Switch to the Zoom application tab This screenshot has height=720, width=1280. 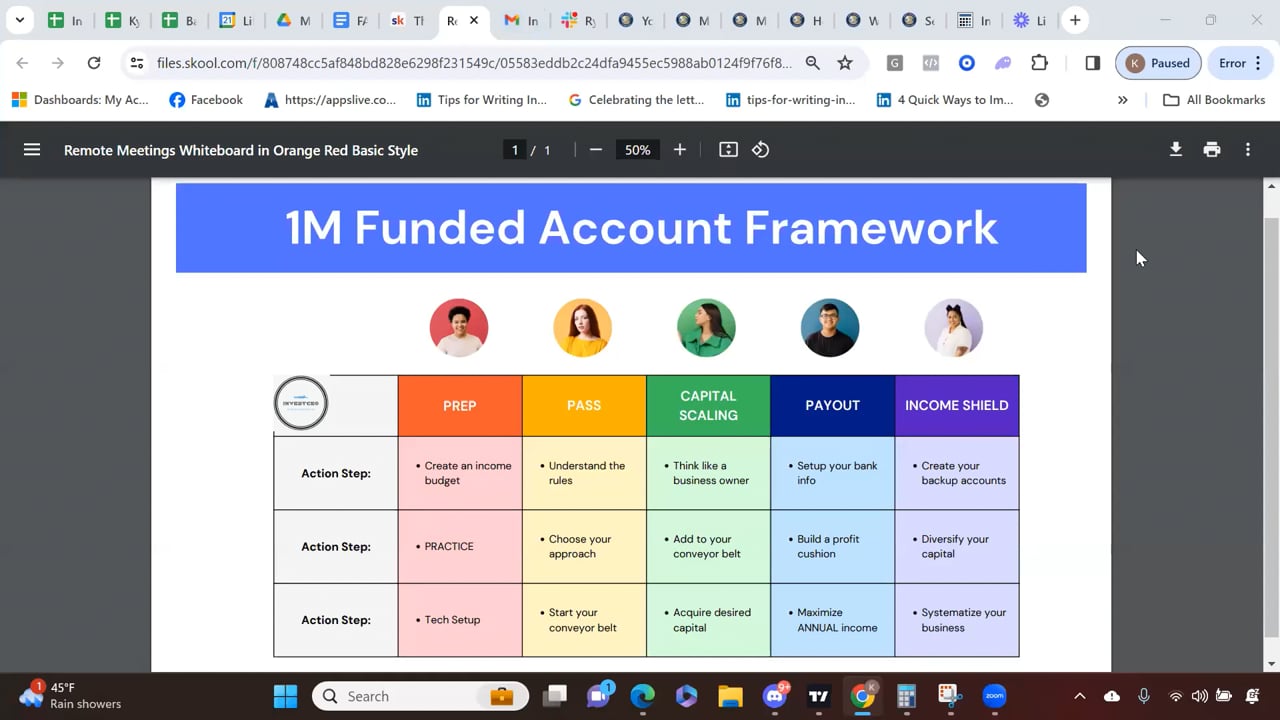994,696
